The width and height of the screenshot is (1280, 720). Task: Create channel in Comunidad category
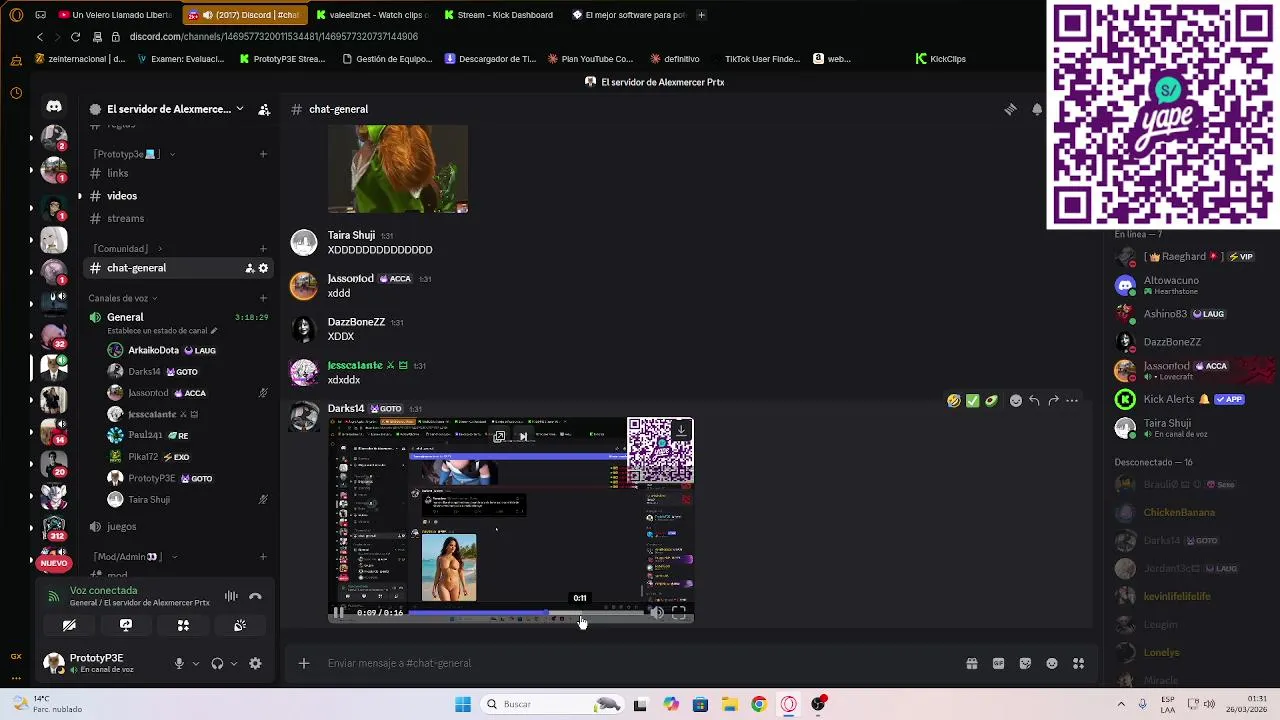coord(263,248)
